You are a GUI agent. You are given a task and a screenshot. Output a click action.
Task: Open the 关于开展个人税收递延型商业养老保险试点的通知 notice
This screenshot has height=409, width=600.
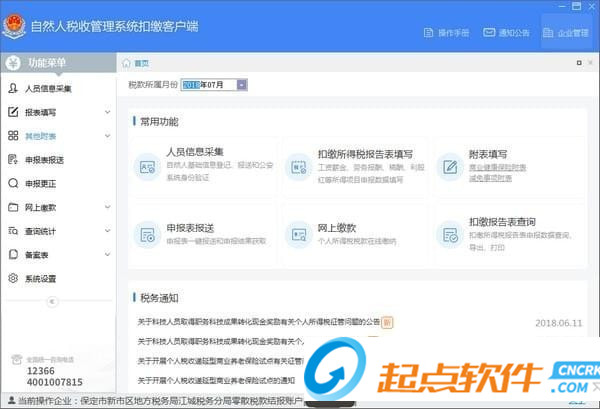[x=216, y=380]
